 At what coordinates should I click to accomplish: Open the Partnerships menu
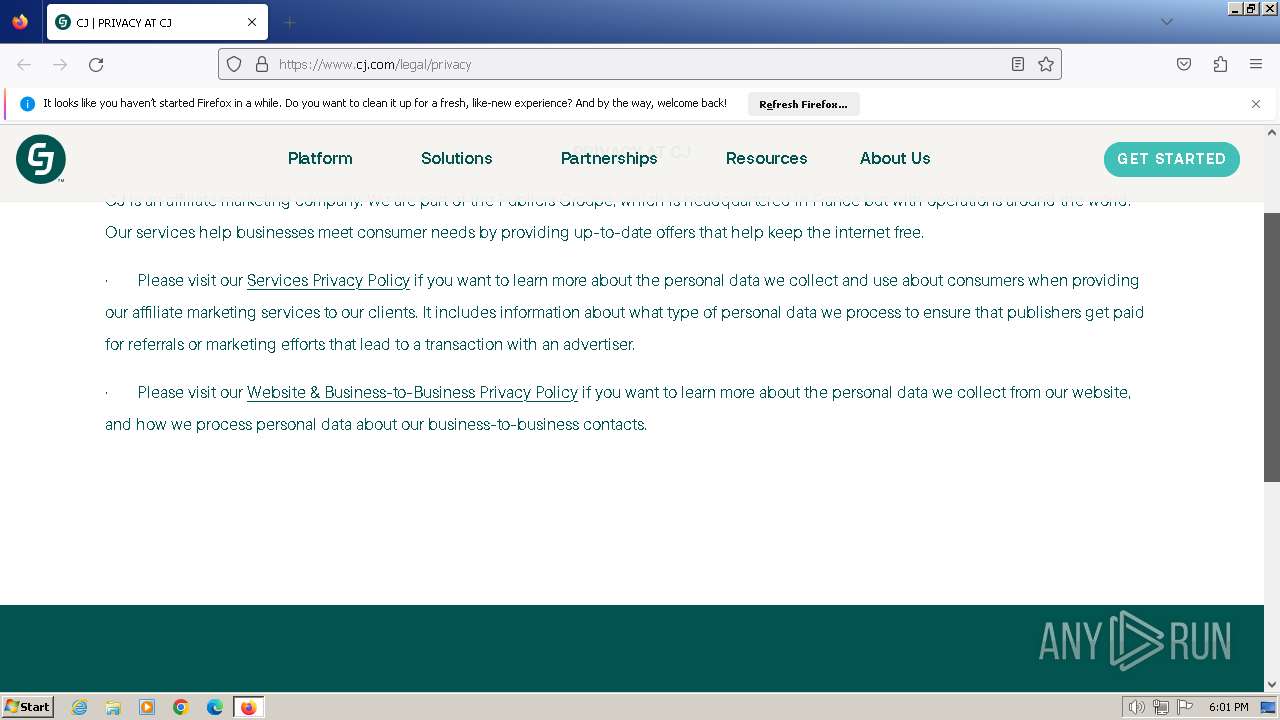tap(608, 158)
